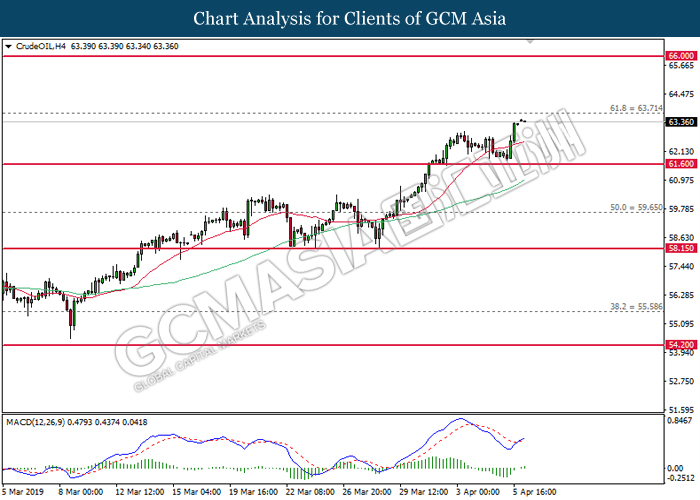Click the 26 Mar 20:00 time label
700x500 pixels.
coord(367,492)
